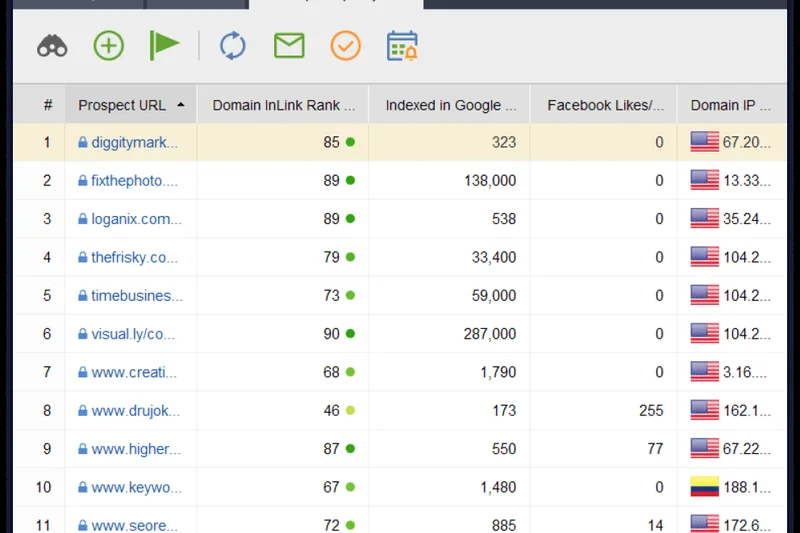Open the thefrisky.co... prospect link
The width and height of the screenshot is (800, 533).
(135, 257)
